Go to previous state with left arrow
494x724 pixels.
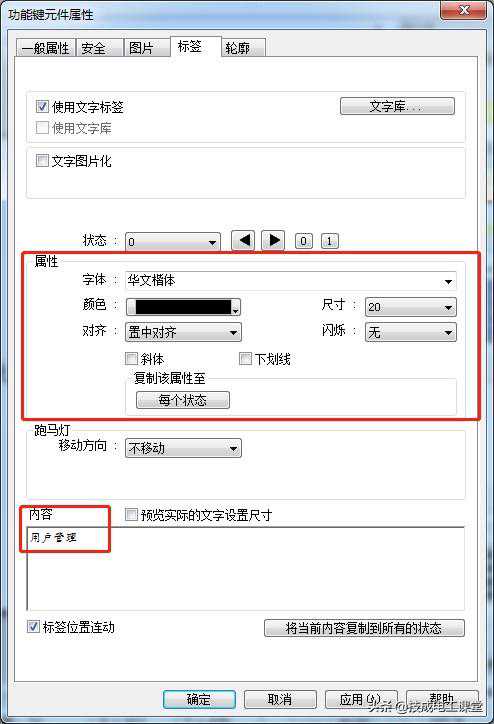point(243,241)
